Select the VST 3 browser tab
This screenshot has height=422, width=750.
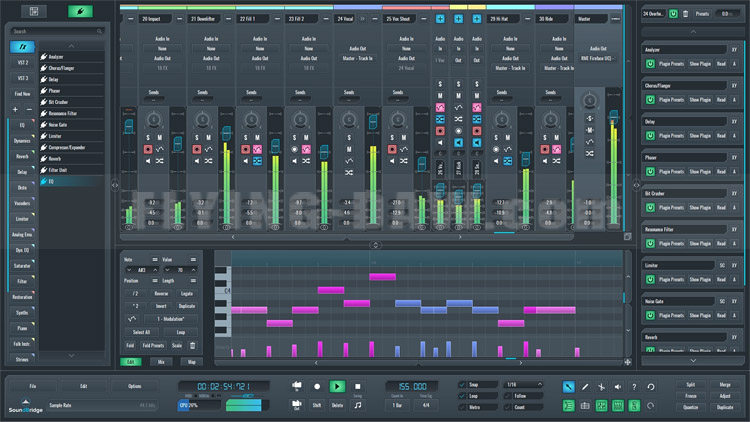(22, 78)
